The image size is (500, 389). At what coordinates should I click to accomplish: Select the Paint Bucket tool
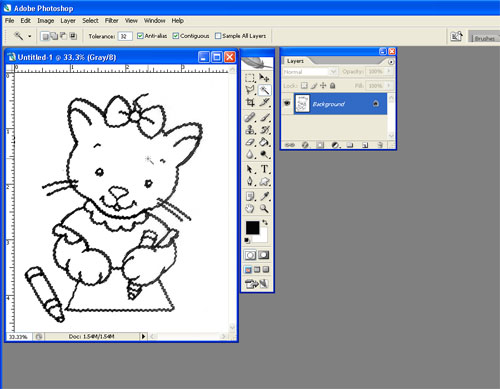pyautogui.click(x=264, y=142)
